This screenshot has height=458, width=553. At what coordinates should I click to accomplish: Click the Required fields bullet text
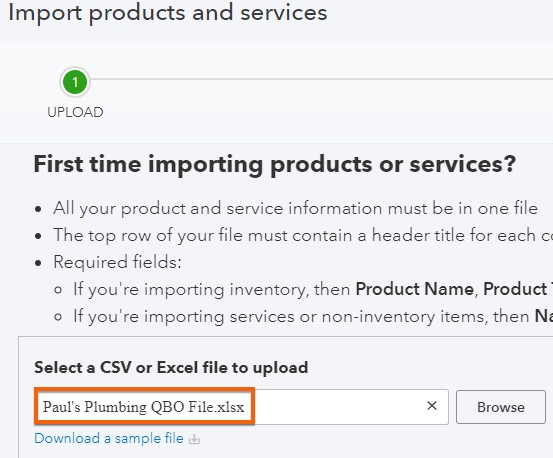pos(117,262)
